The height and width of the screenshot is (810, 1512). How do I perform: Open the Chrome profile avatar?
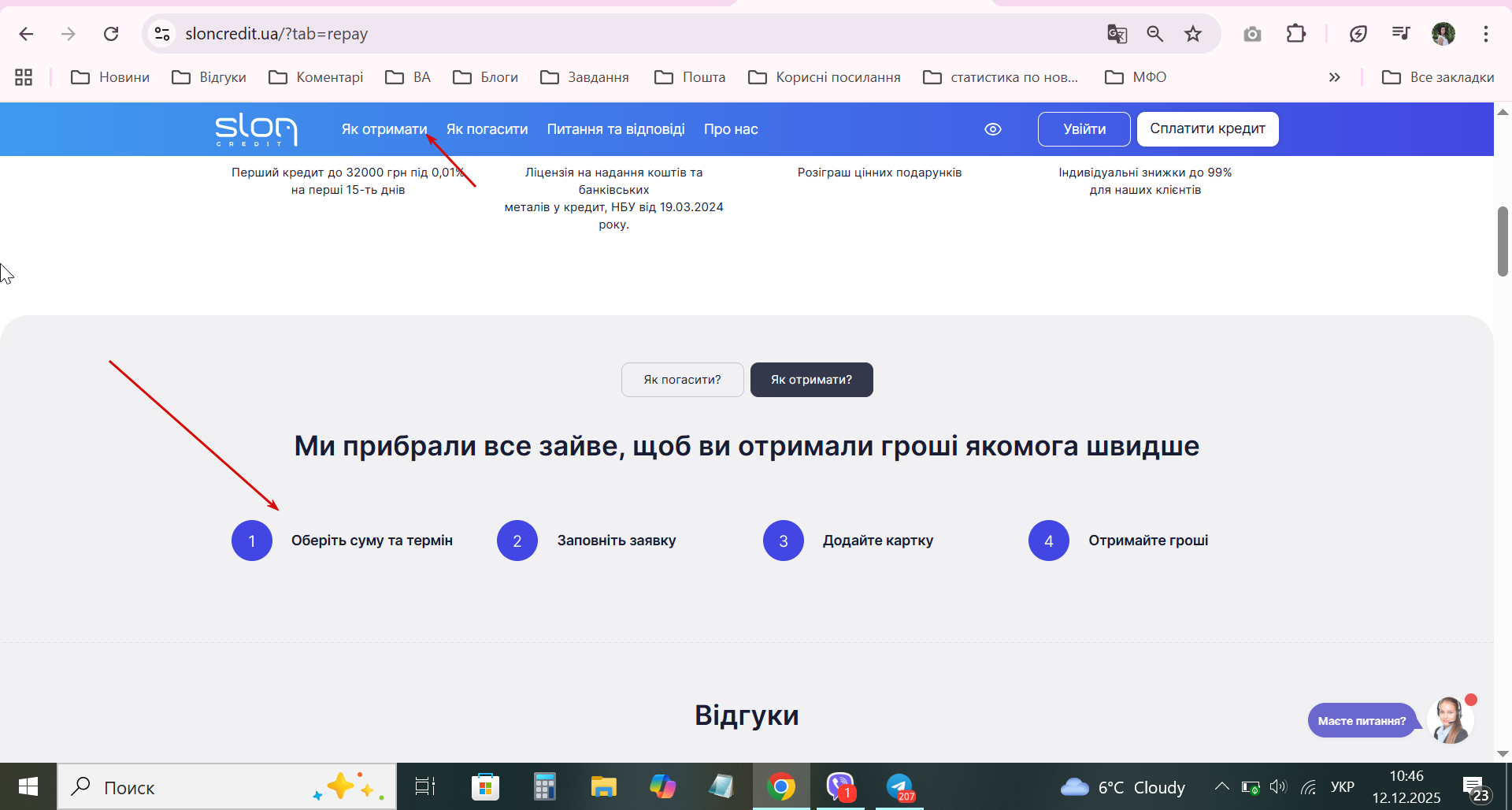(x=1443, y=34)
